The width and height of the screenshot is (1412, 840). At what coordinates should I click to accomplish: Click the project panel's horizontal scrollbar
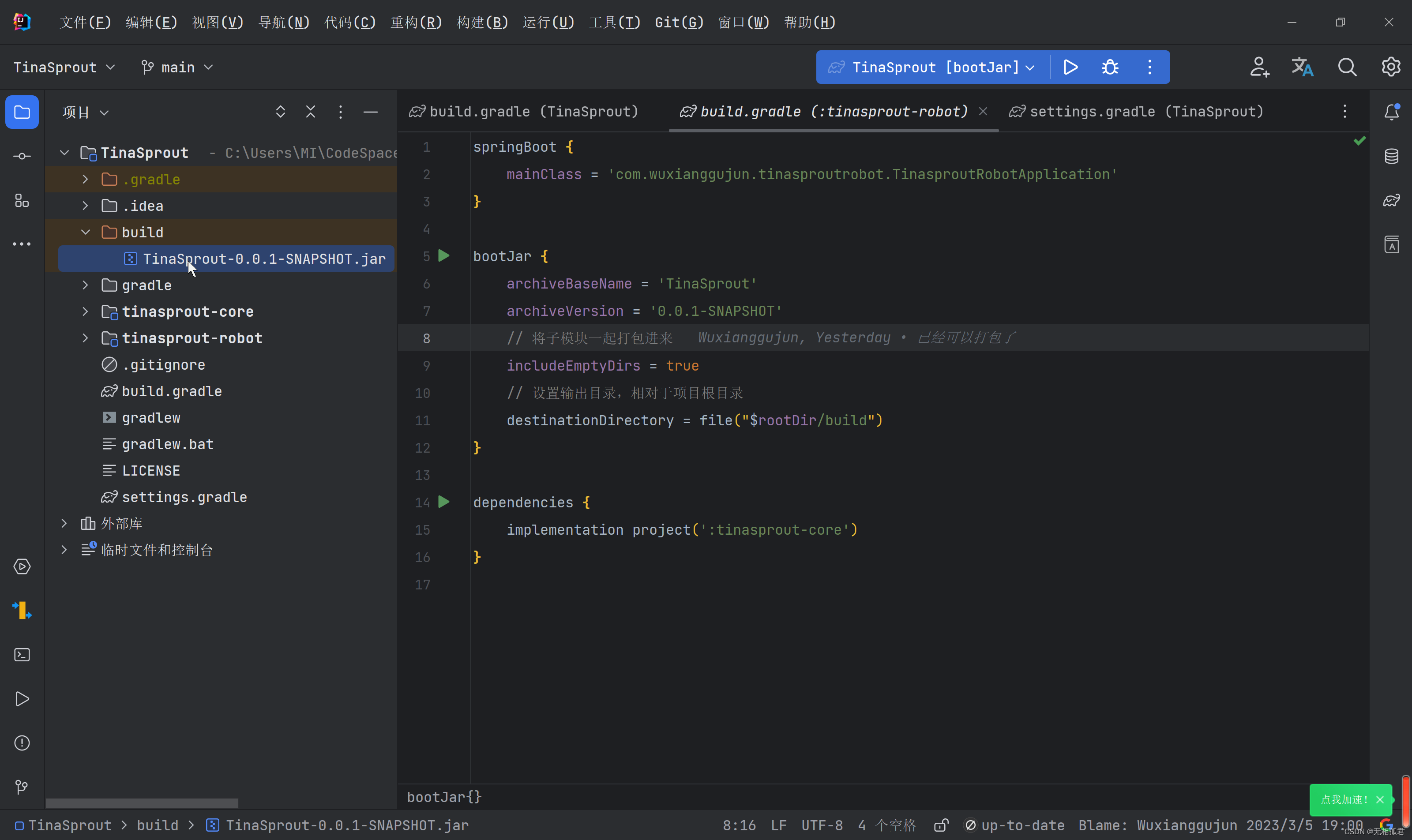[142, 802]
